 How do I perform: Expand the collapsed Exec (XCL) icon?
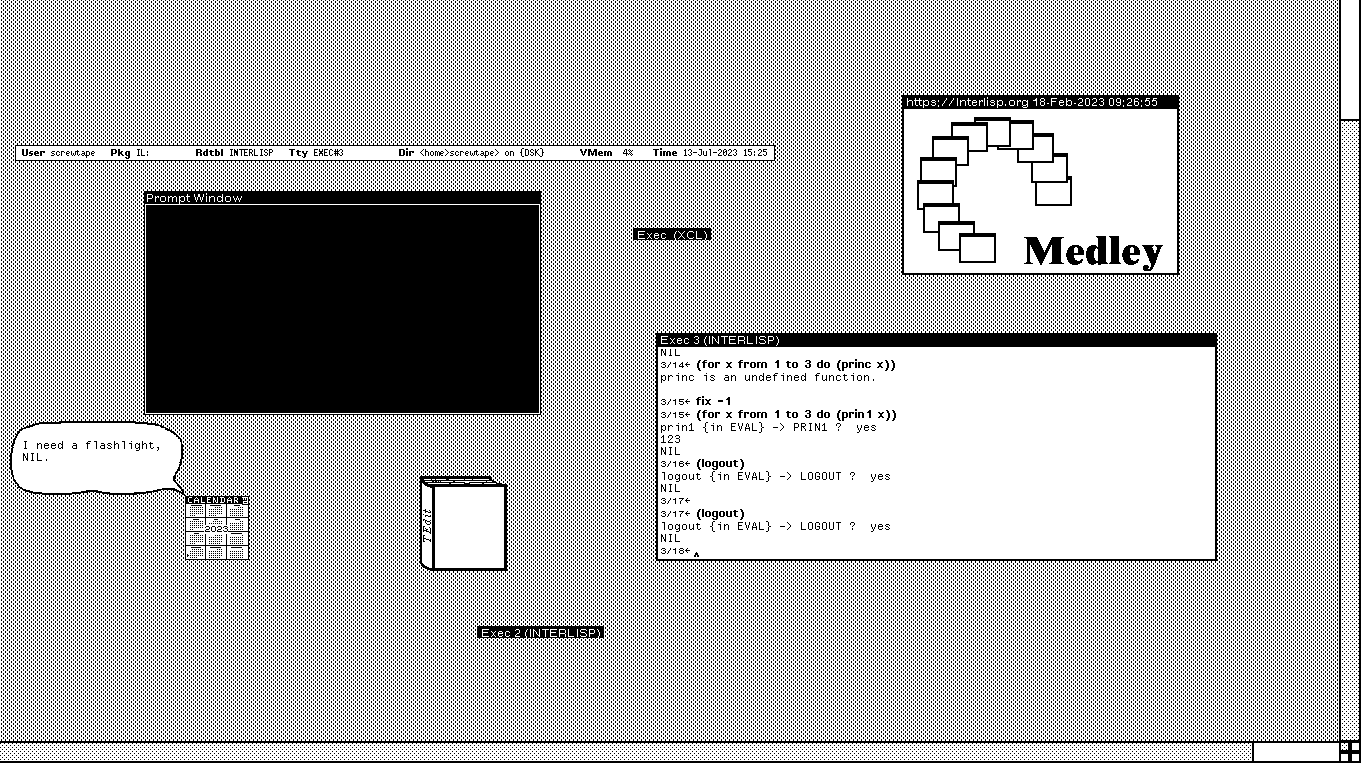click(x=672, y=235)
